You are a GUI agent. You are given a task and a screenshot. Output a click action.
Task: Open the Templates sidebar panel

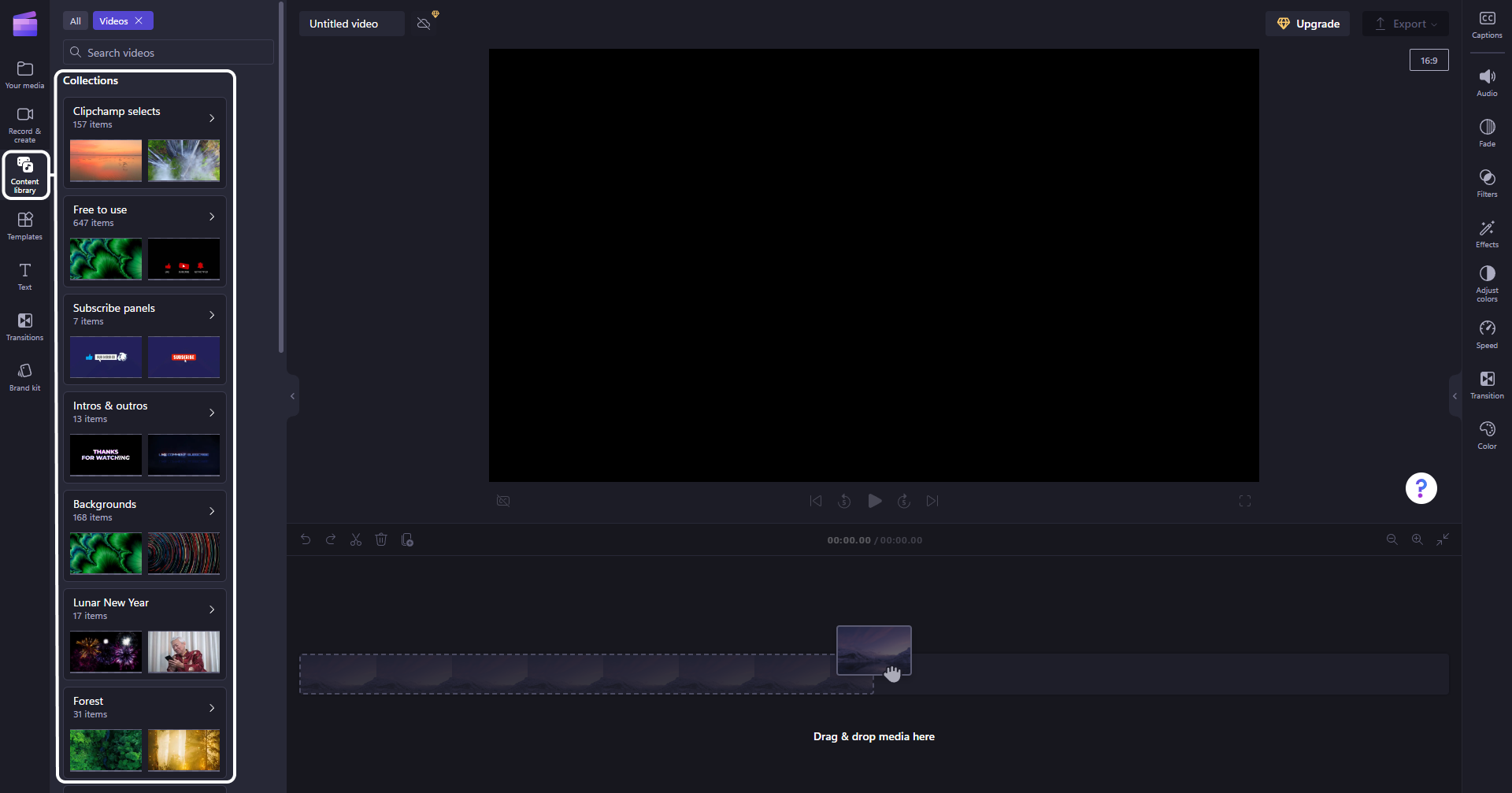(24, 225)
